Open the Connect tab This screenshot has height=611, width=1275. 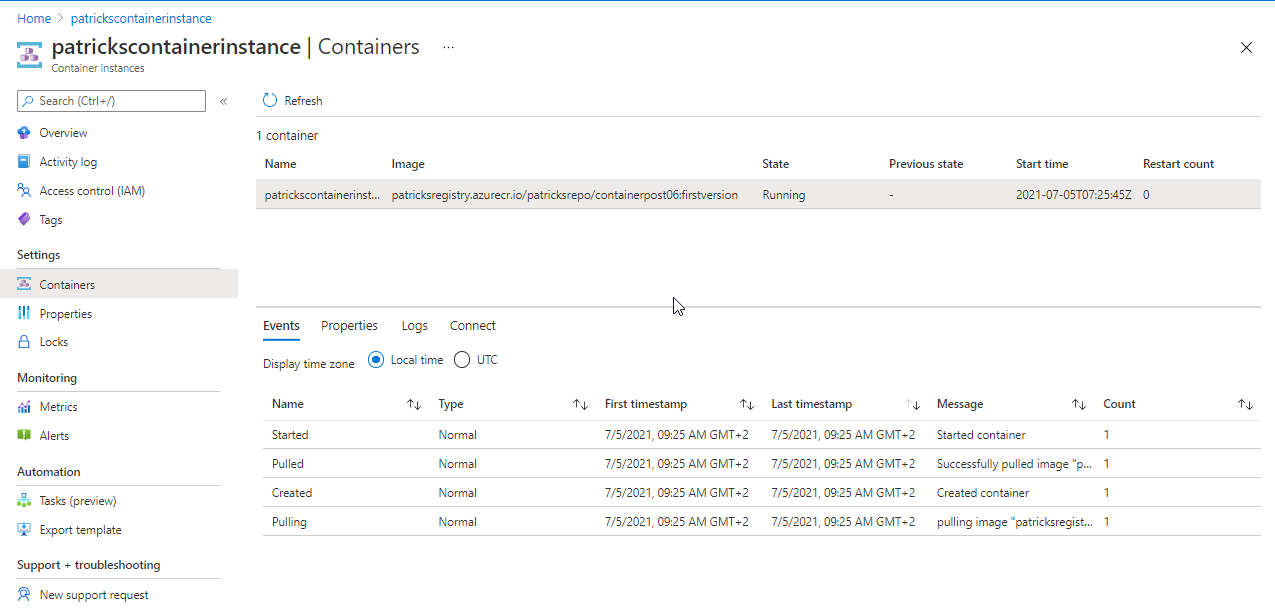[x=473, y=326]
